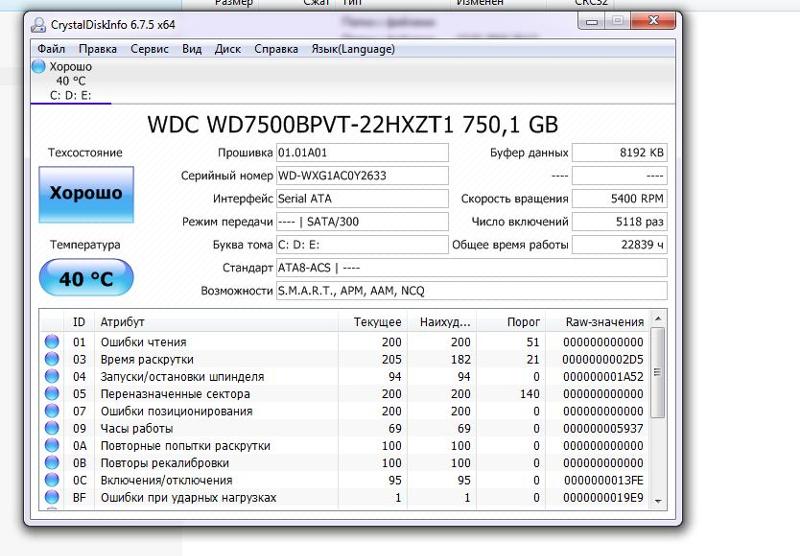Open the Диск menu
800x556 pixels.
(x=228, y=49)
